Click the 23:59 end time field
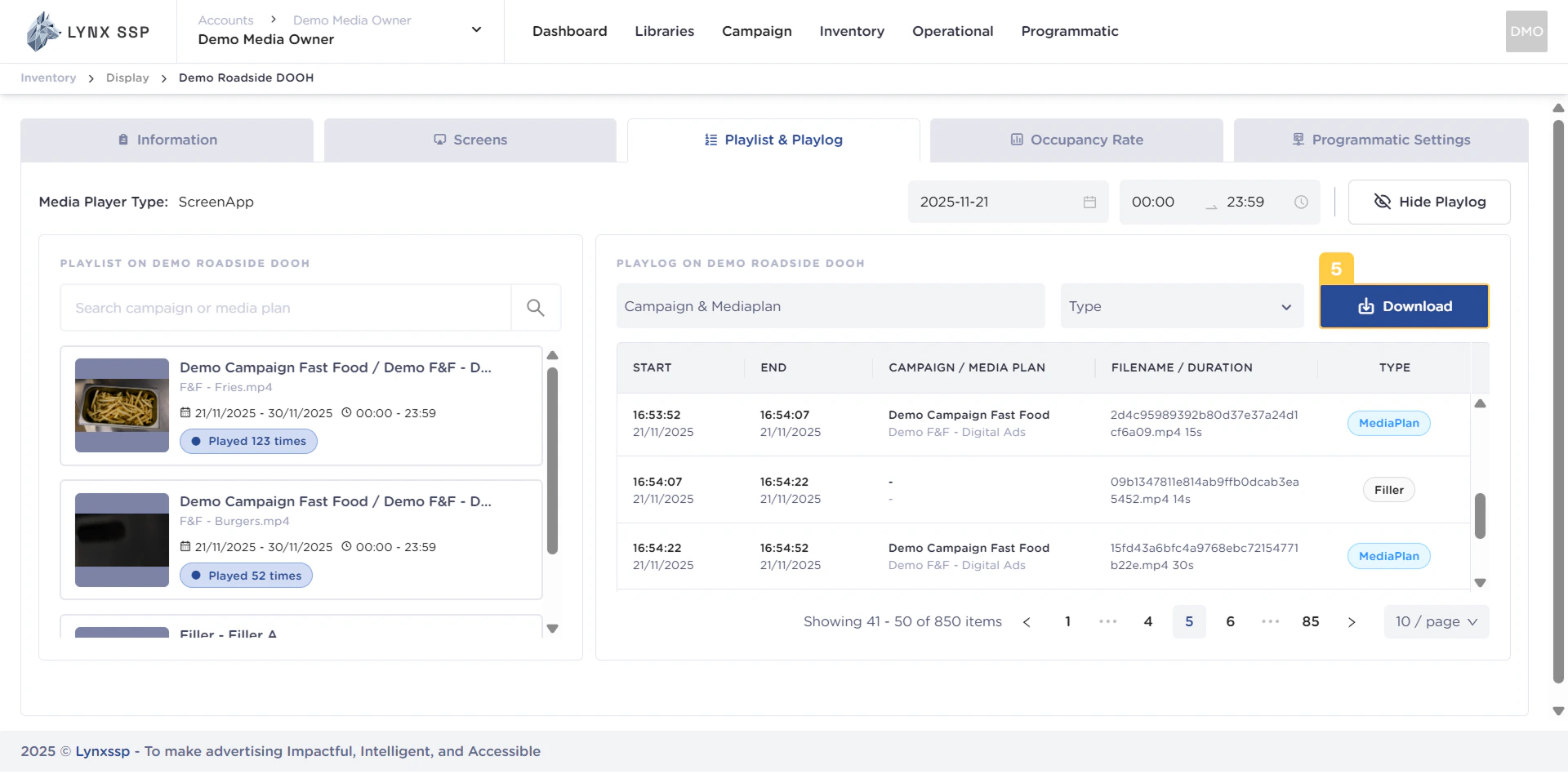The height and width of the screenshot is (774, 1568). pyautogui.click(x=1245, y=202)
